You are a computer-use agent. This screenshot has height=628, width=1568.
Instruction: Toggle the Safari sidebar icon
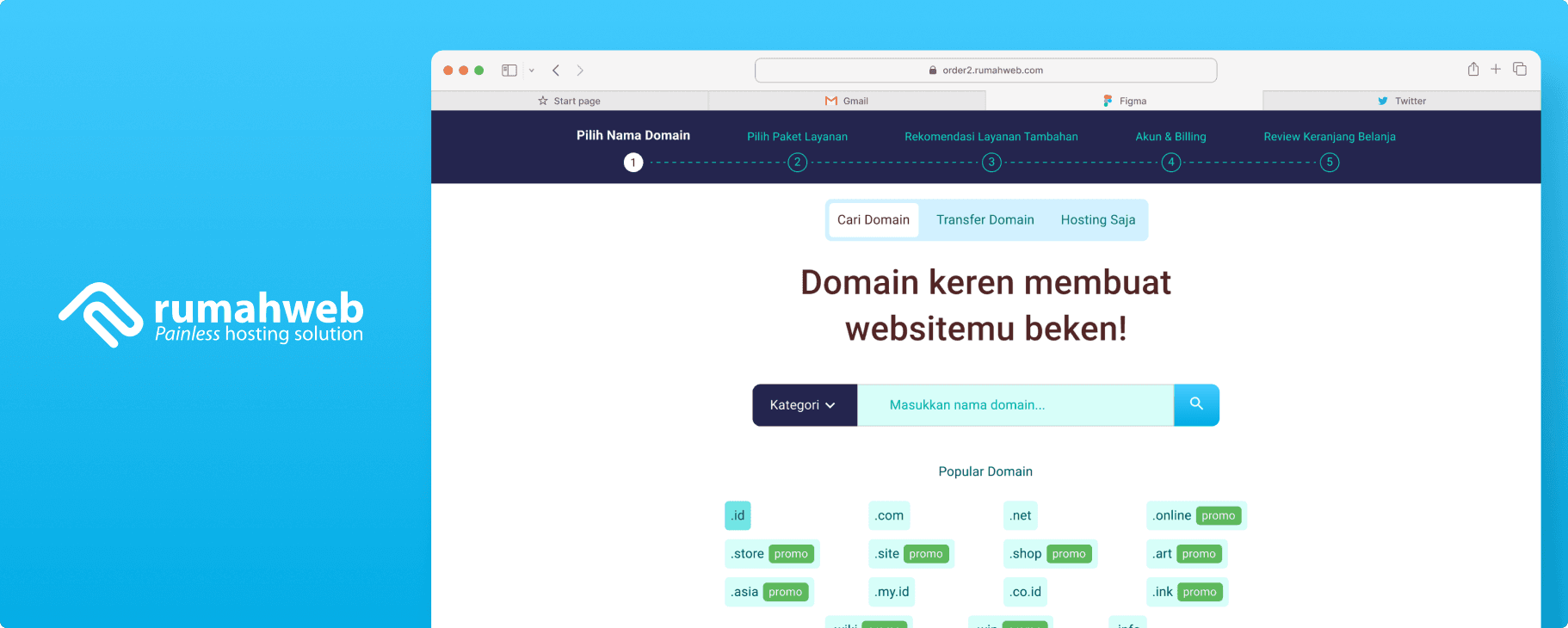[509, 71]
